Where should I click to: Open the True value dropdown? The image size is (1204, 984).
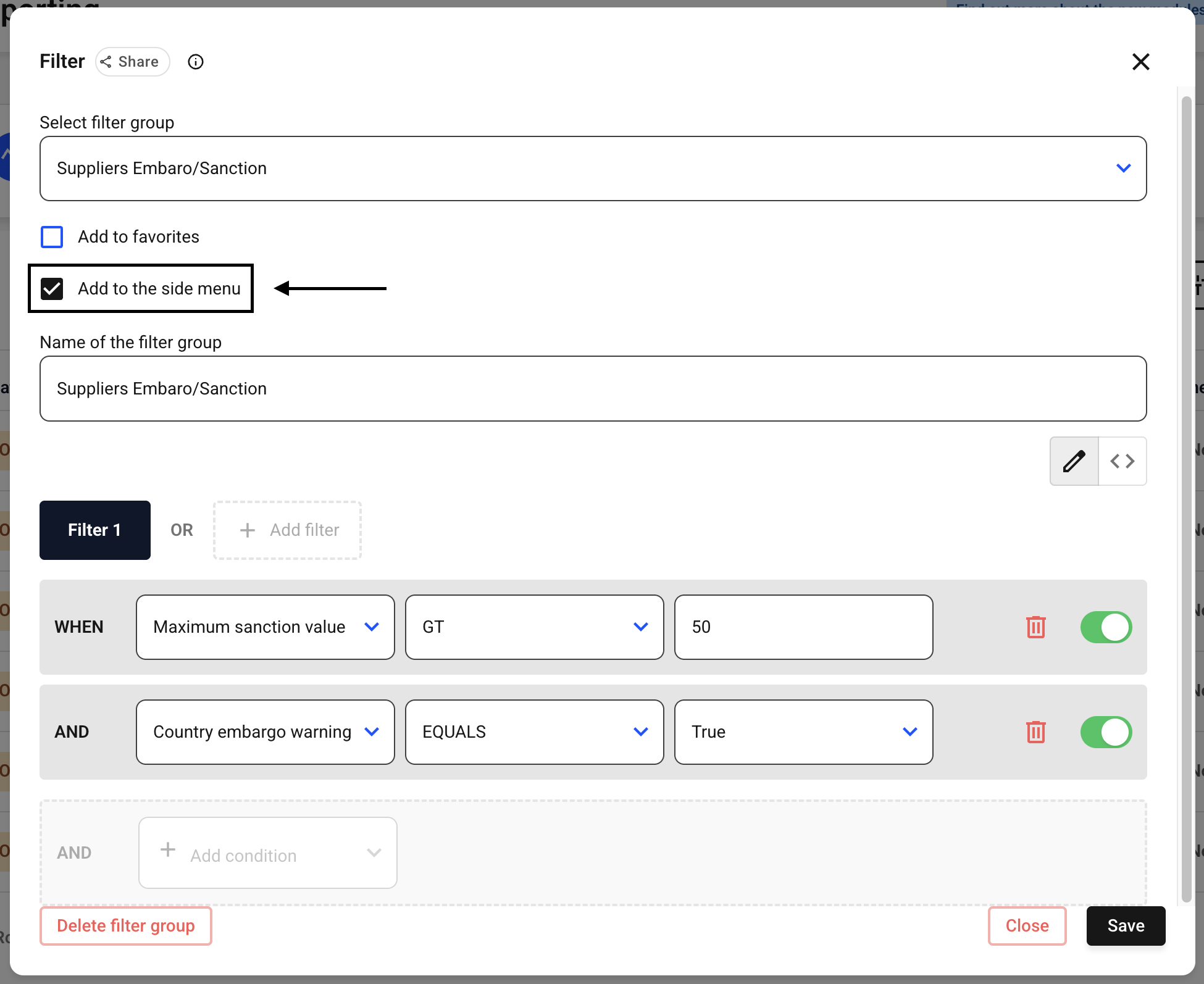[x=803, y=732]
